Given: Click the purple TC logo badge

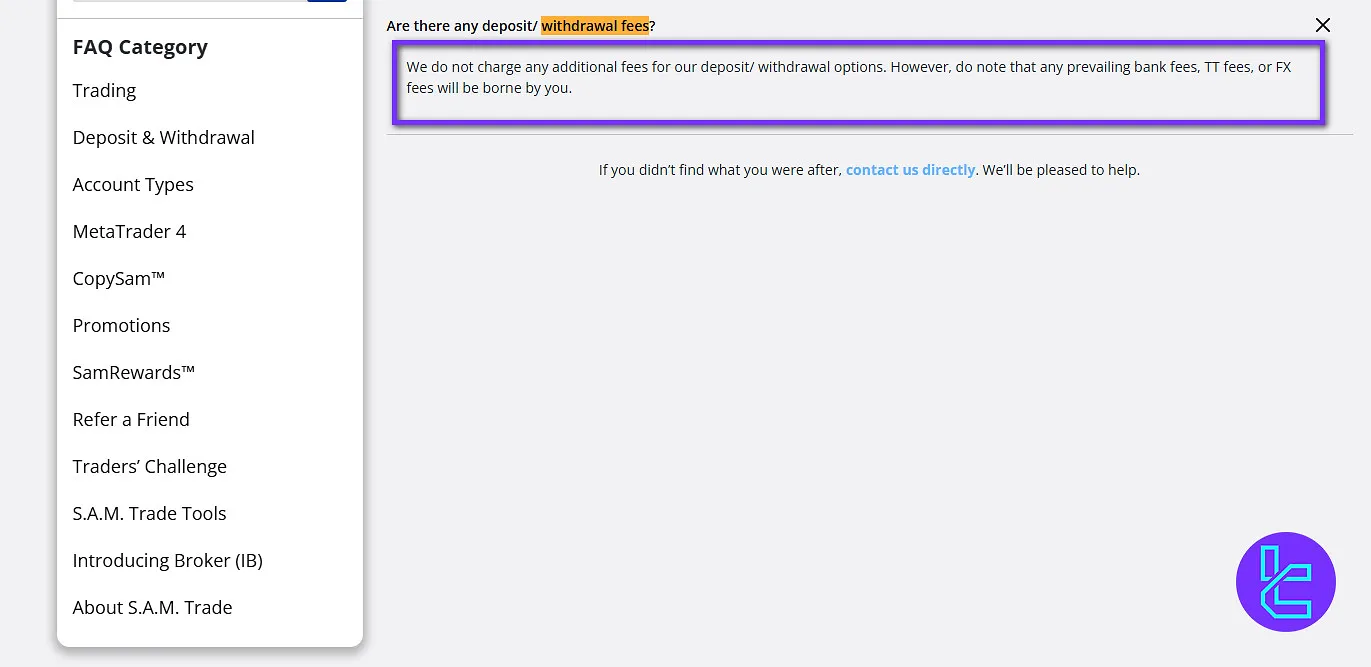Looking at the screenshot, I should pos(1285,581).
